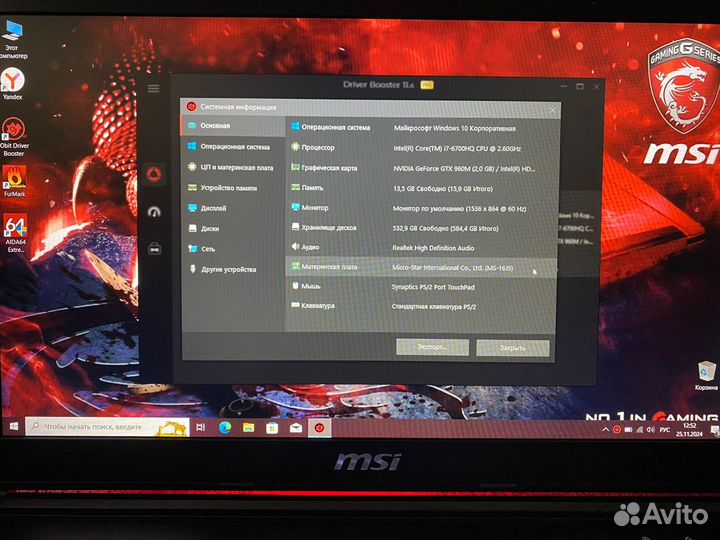This screenshot has height=540, width=720.
Task: Select the Графическая карта row
Action: [x=422, y=168]
